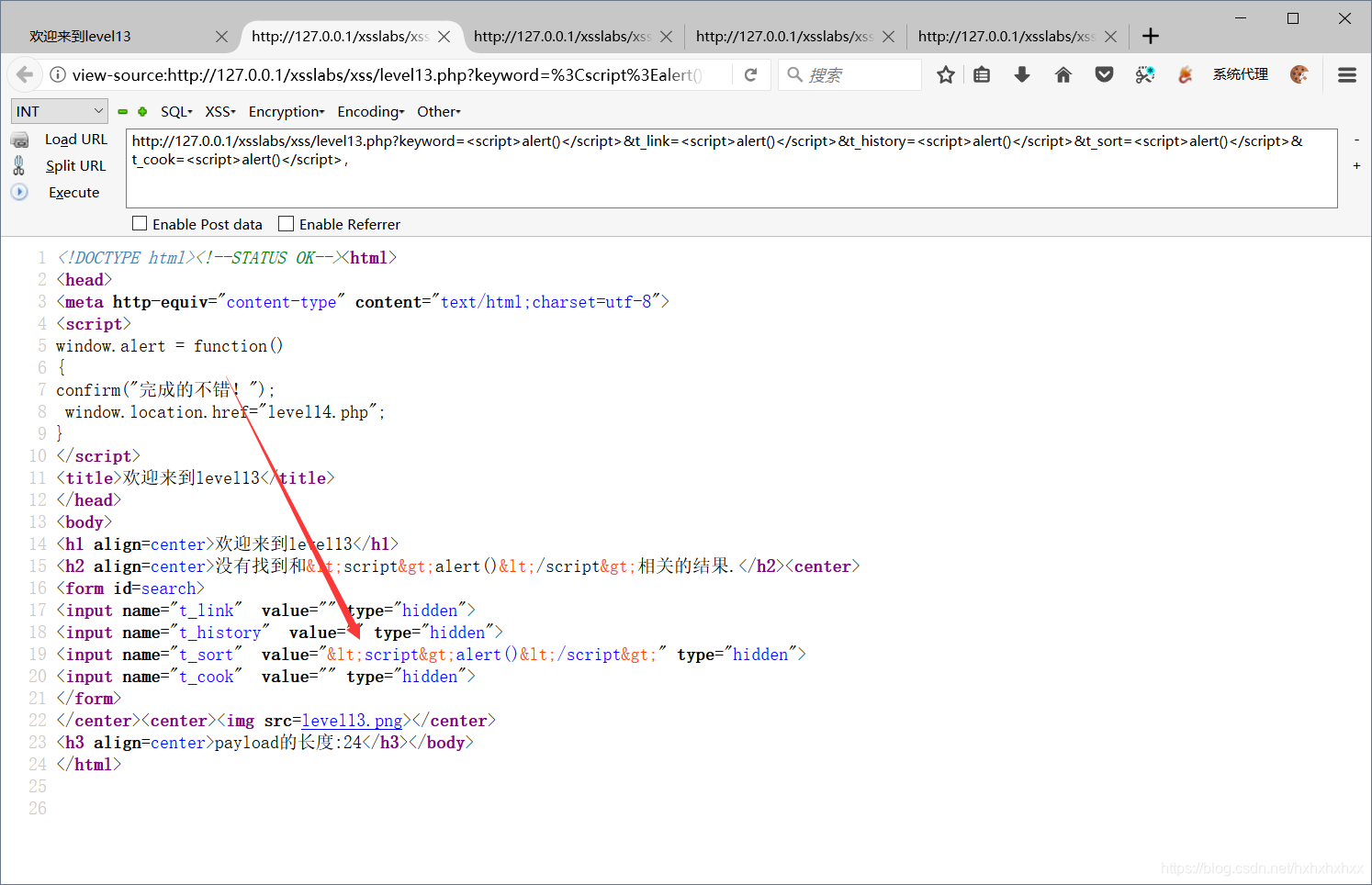Bookmark this page with the star icon
This screenshot has height=885, width=1372.
point(946,75)
